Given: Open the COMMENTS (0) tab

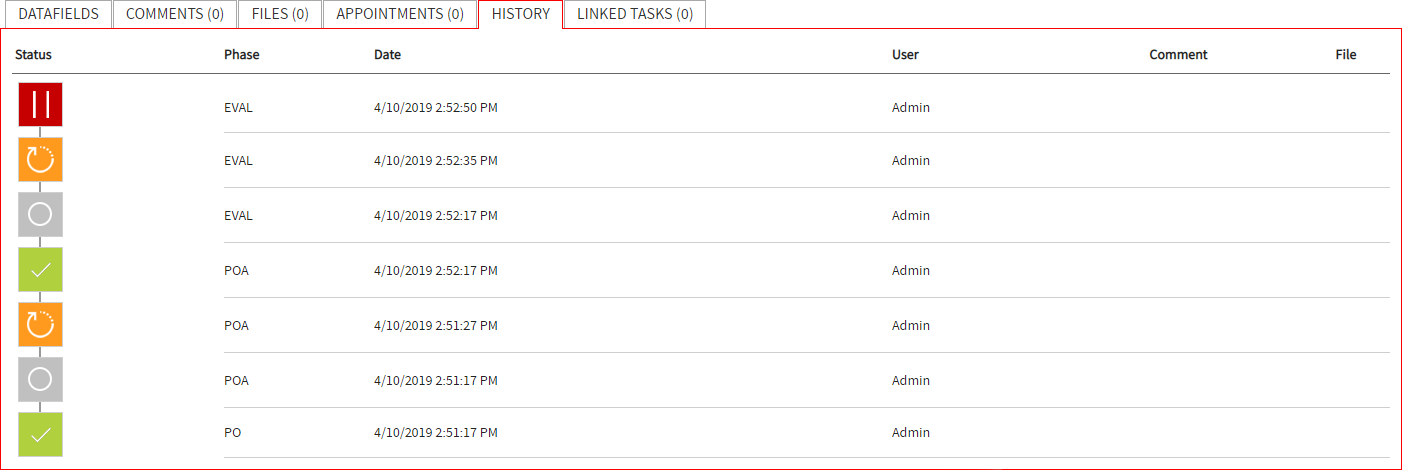Looking at the screenshot, I should coord(175,14).
